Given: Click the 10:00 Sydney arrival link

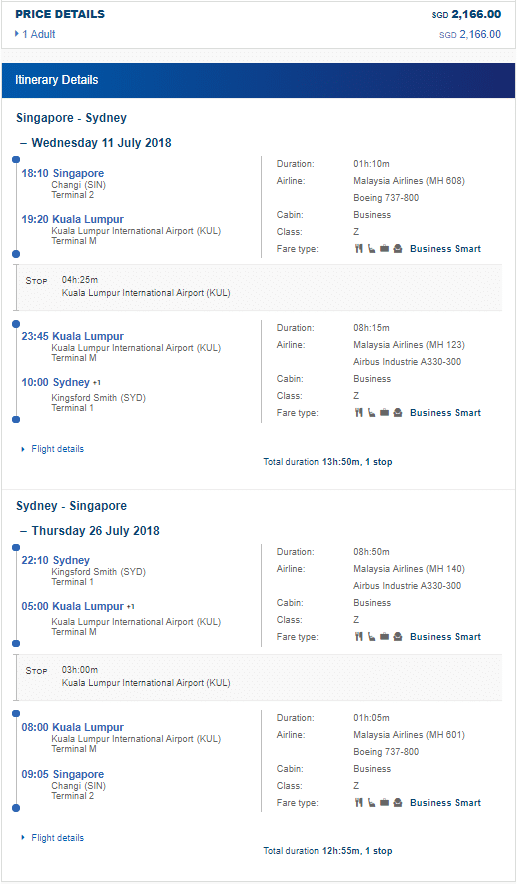Looking at the screenshot, I should coord(56,382).
